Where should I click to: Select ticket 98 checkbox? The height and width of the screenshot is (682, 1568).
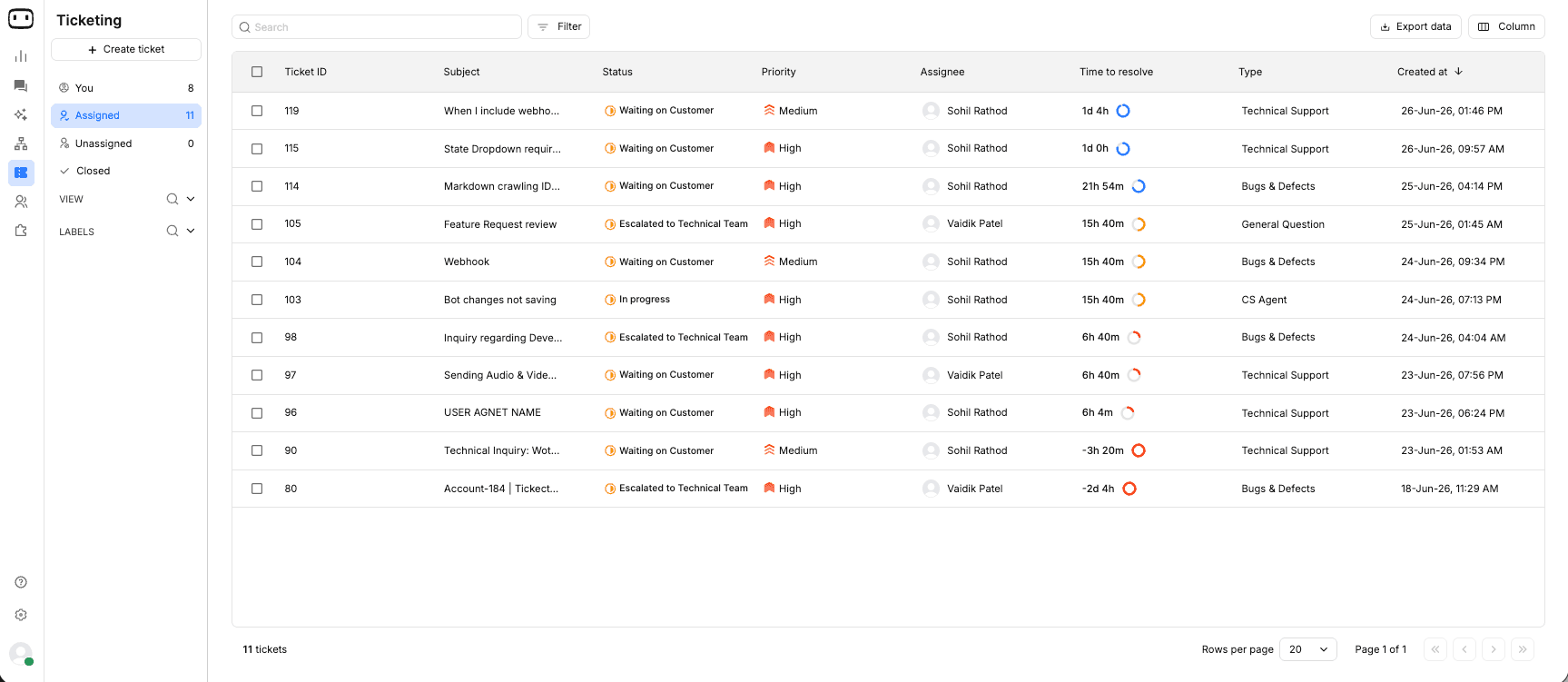257,337
